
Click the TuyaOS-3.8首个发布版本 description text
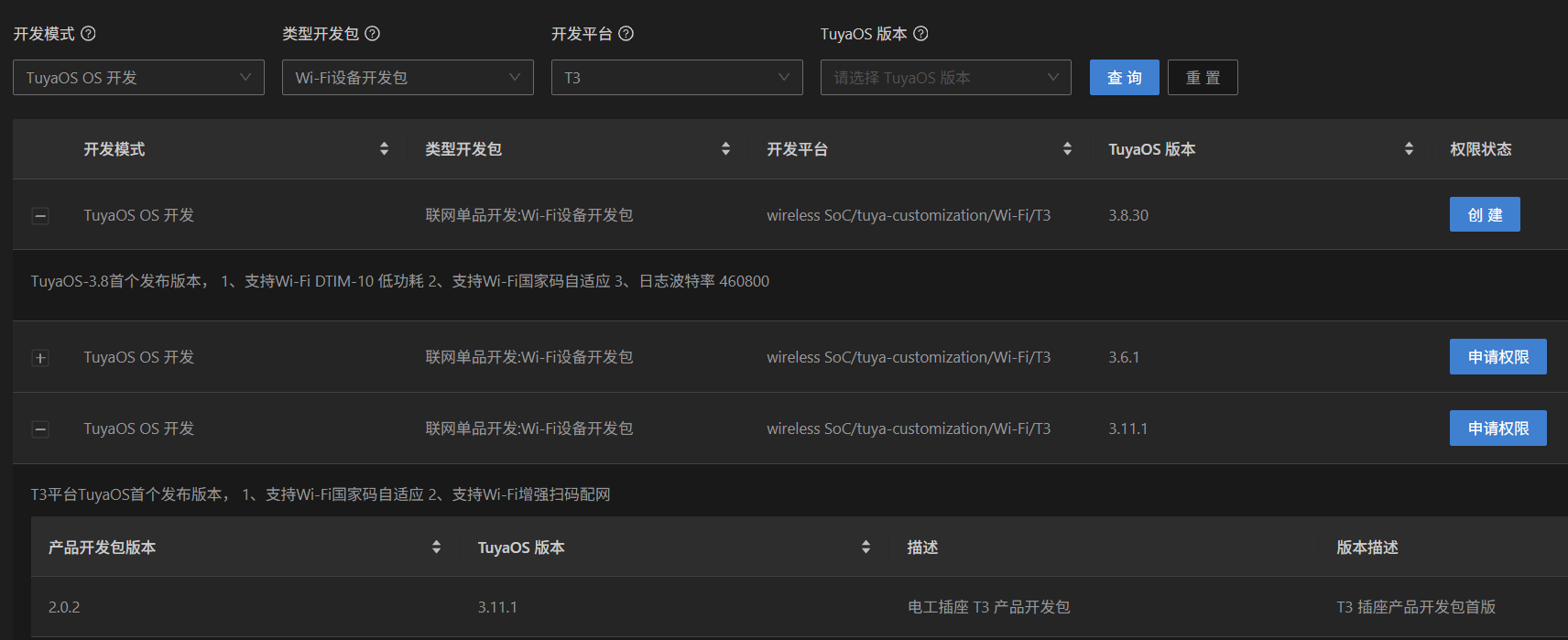click(399, 281)
